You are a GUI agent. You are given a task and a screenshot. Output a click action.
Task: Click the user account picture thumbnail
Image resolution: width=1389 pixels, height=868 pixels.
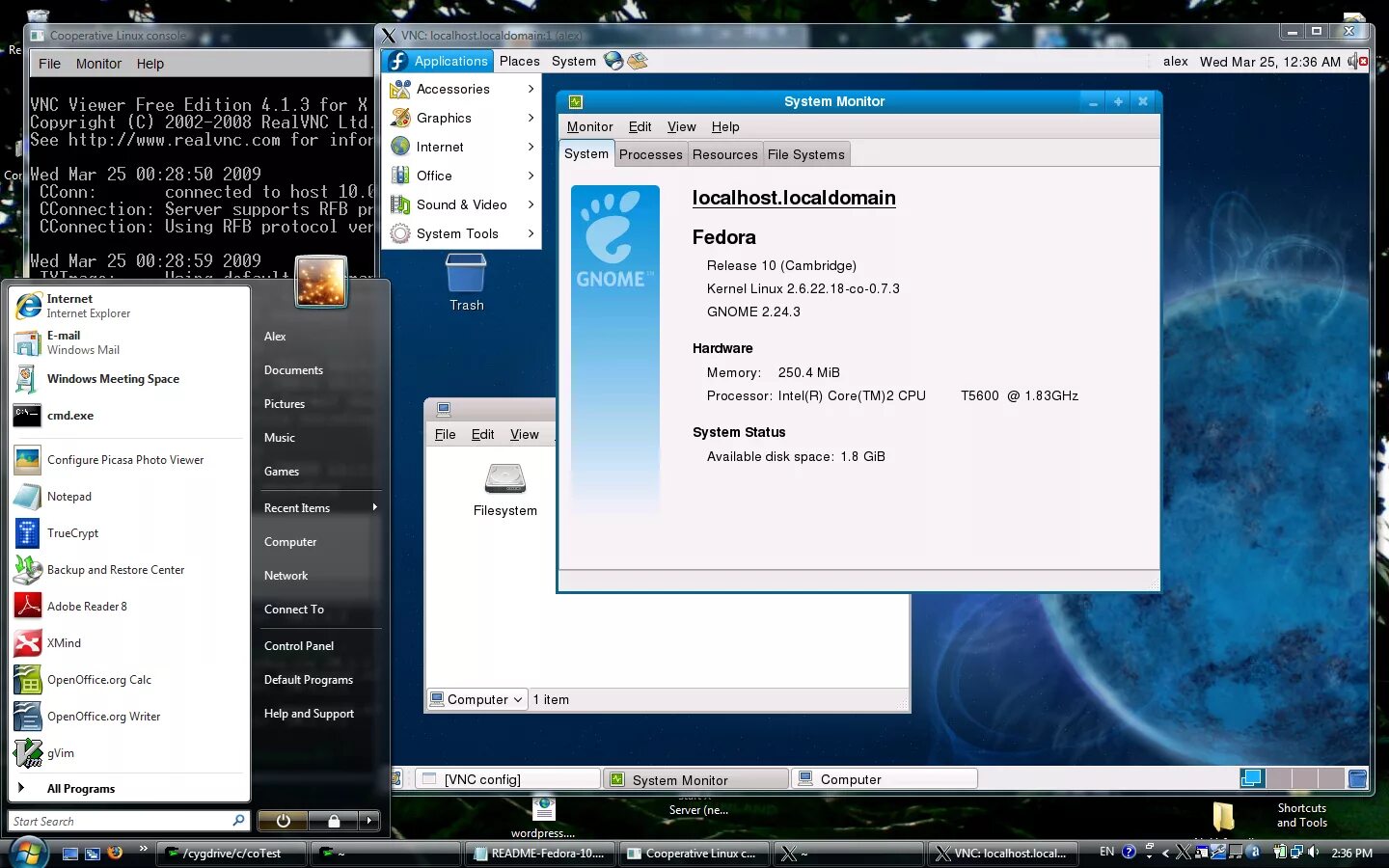(321, 282)
